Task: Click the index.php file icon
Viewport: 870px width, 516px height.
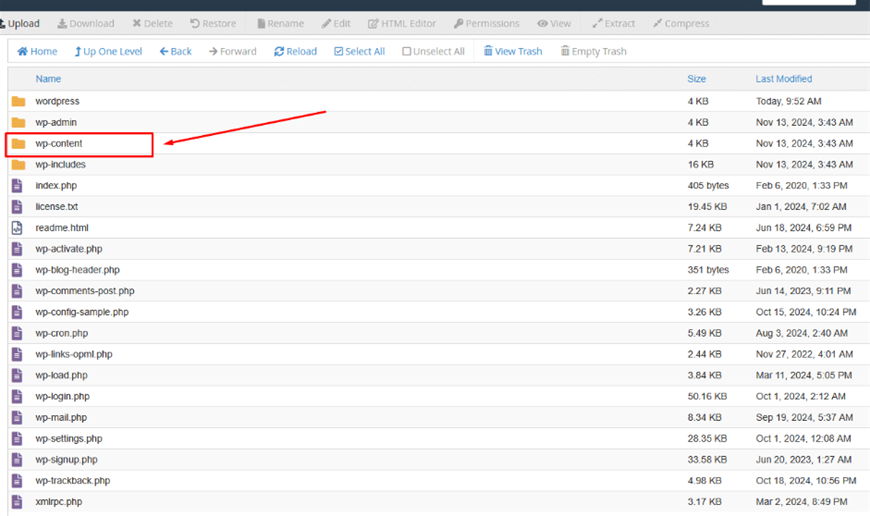Action: (x=17, y=185)
